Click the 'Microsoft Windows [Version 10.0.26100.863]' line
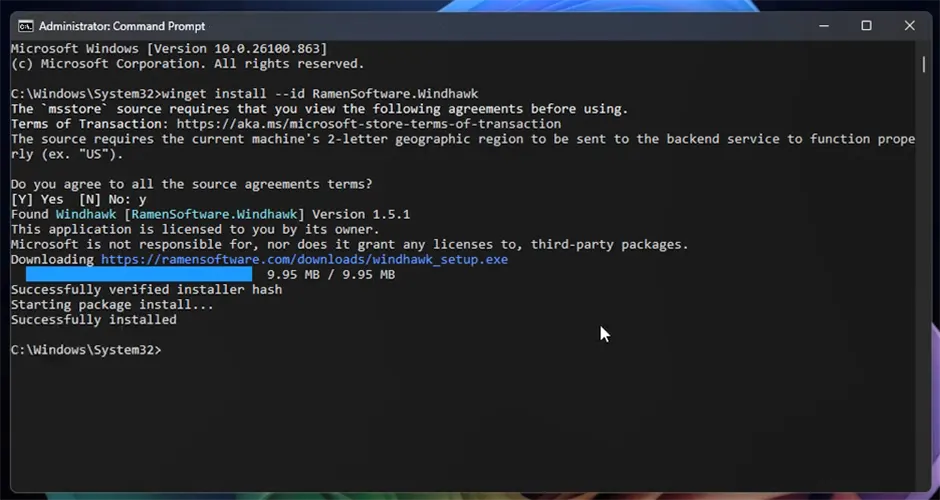This screenshot has width=940, height=500. 168,49
